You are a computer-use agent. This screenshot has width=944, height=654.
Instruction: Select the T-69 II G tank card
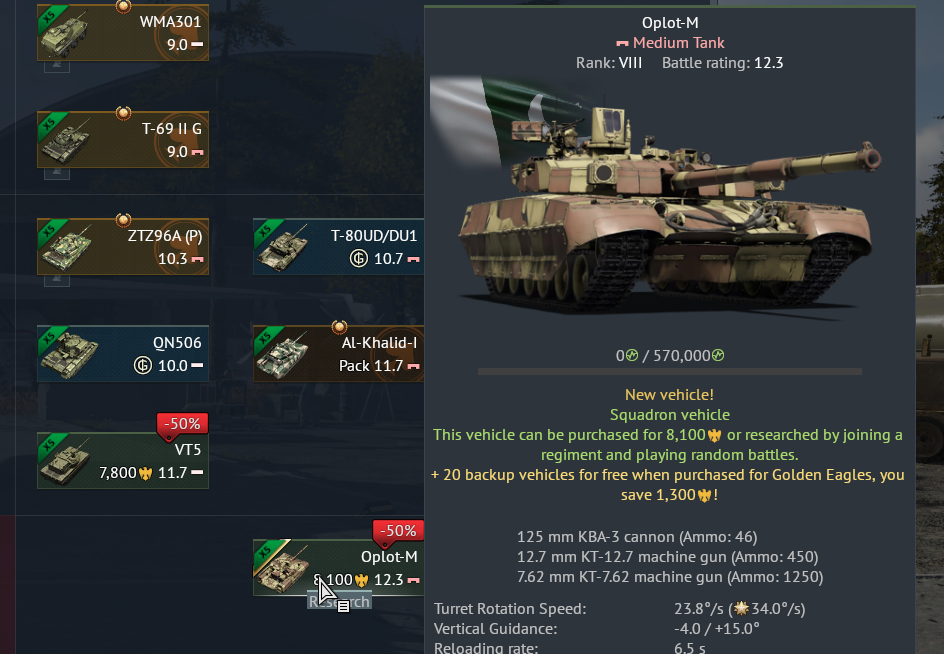[x=123, y=139]
